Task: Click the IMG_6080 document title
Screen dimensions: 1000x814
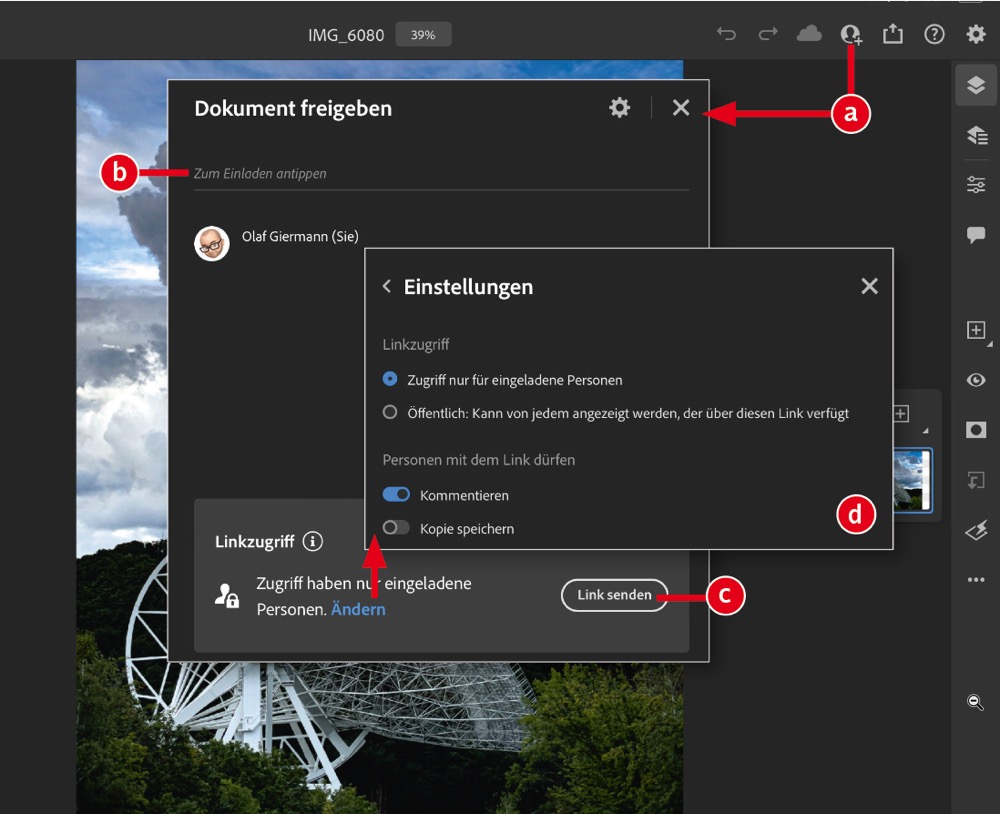Action: [x=346, y=35]
